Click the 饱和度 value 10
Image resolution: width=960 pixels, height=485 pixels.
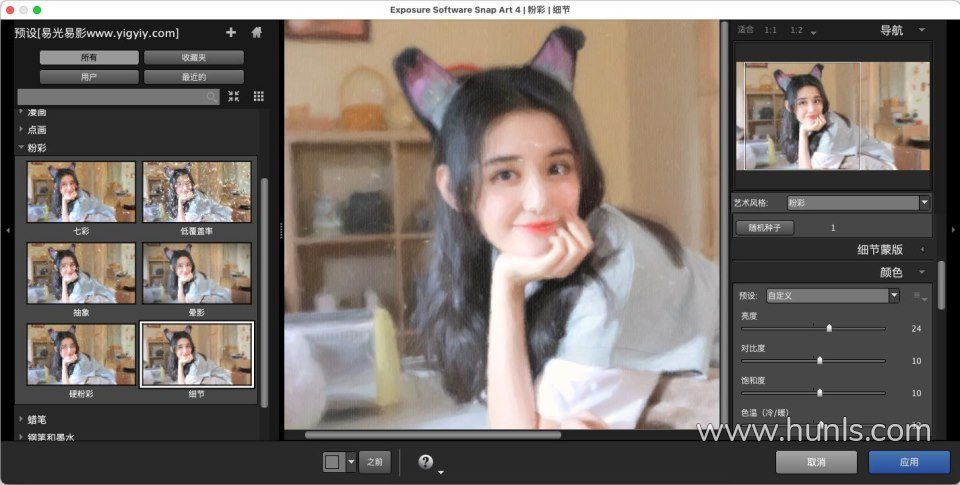[916, 393]
